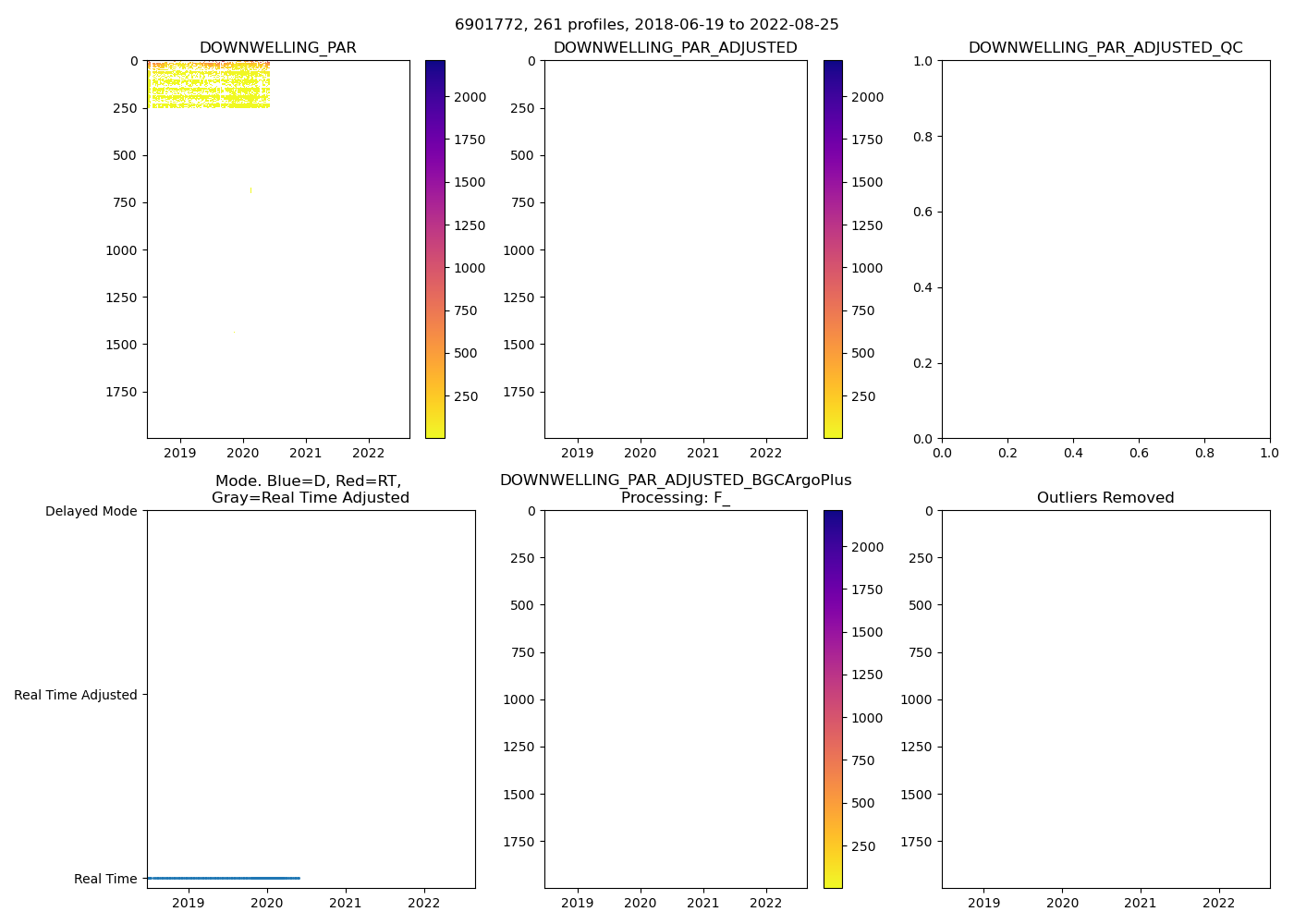The width and height of the screenshot is (1294, 924).
Task: Click the blue Real Time line in Mode plot
Action: pos(223,878)
